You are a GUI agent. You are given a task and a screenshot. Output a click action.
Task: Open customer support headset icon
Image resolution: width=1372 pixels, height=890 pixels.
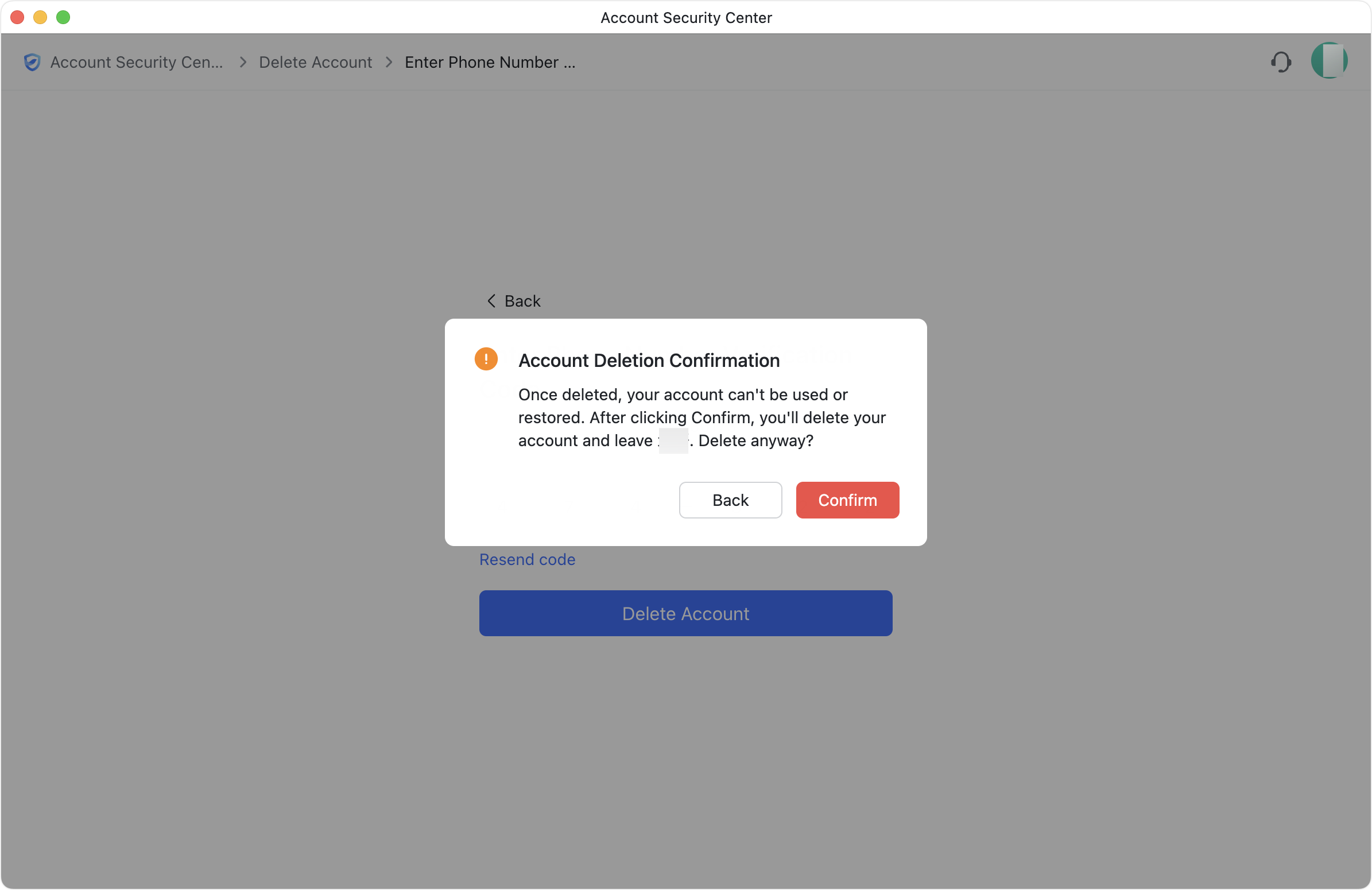click(1280, 61)
